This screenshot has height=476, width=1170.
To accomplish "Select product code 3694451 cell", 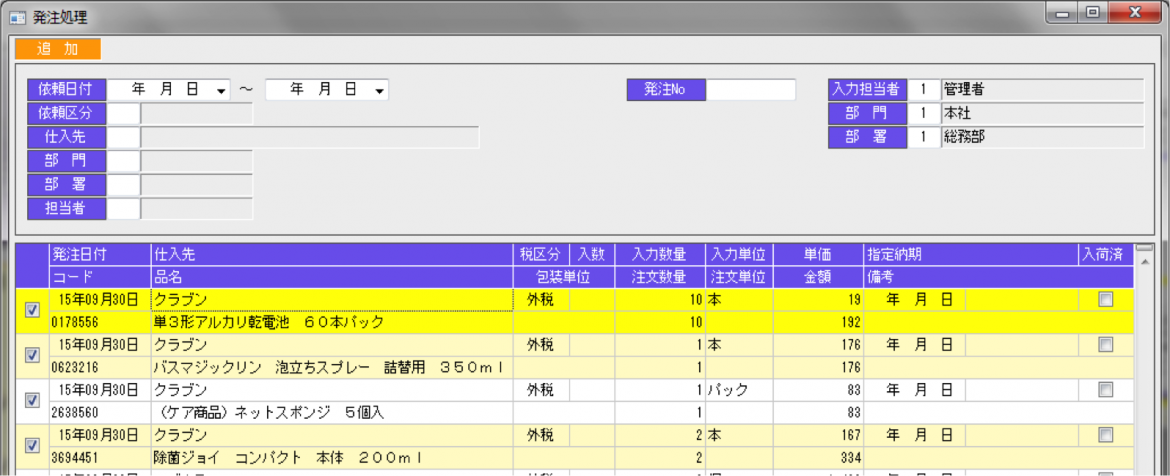I will (98, 457).
